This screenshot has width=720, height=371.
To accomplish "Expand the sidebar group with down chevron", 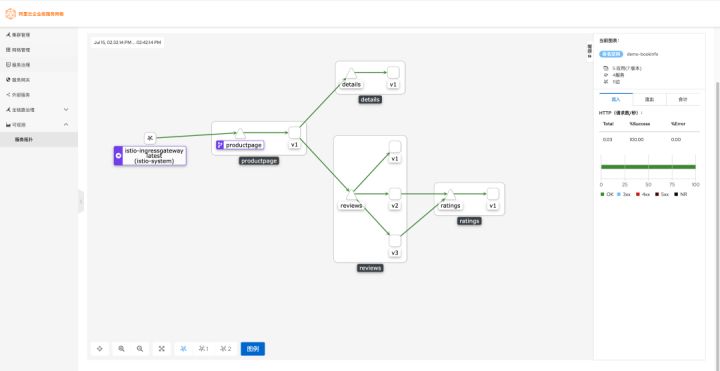I will tap(66, 110).
